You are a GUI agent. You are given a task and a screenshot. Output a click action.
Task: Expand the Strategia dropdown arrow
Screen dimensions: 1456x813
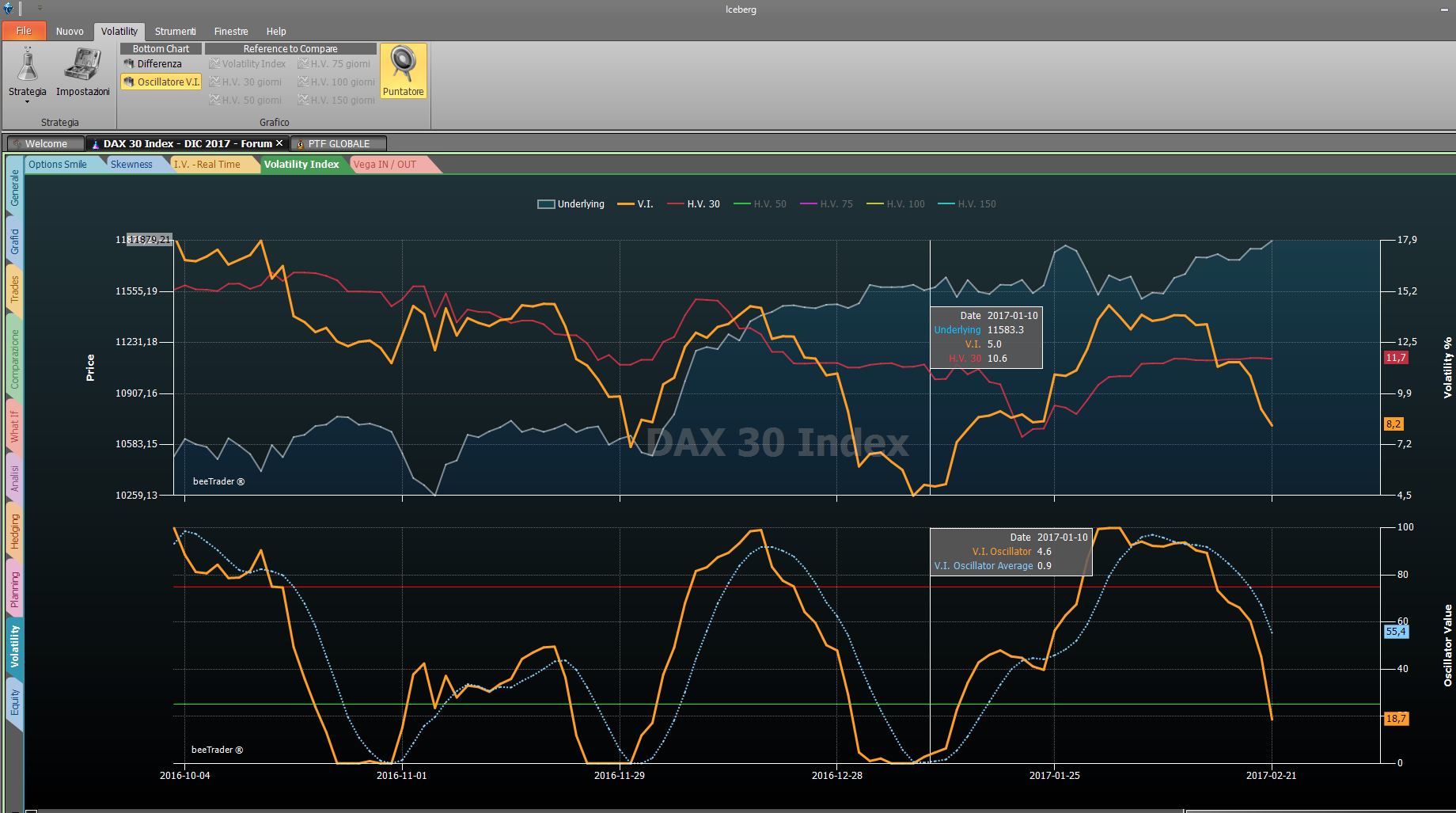(x=28, y=102)
